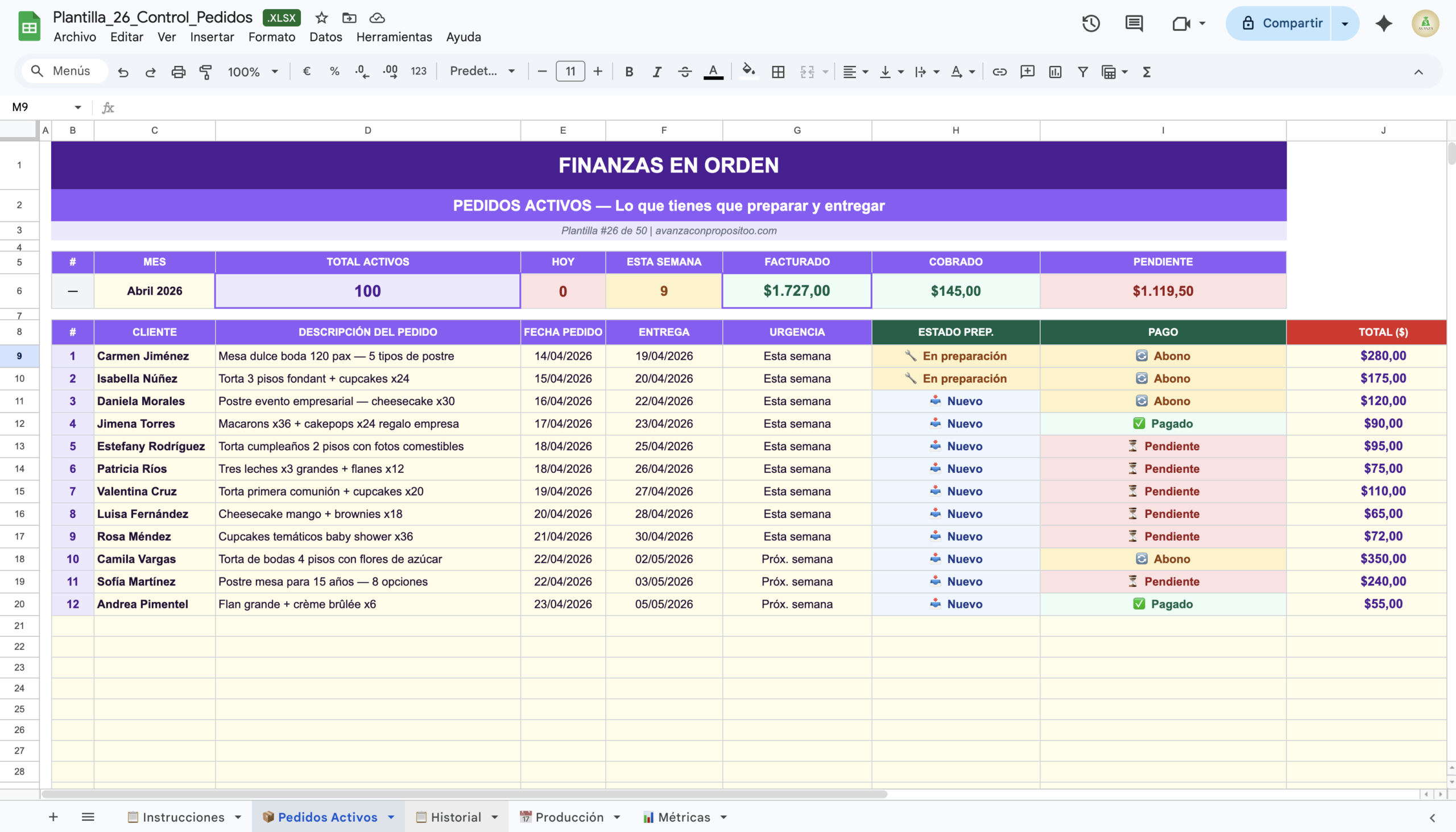Viewport: 1456px width, 832px height.
Task: Expand the font family dropdown
Action: (x=482, y=72)
